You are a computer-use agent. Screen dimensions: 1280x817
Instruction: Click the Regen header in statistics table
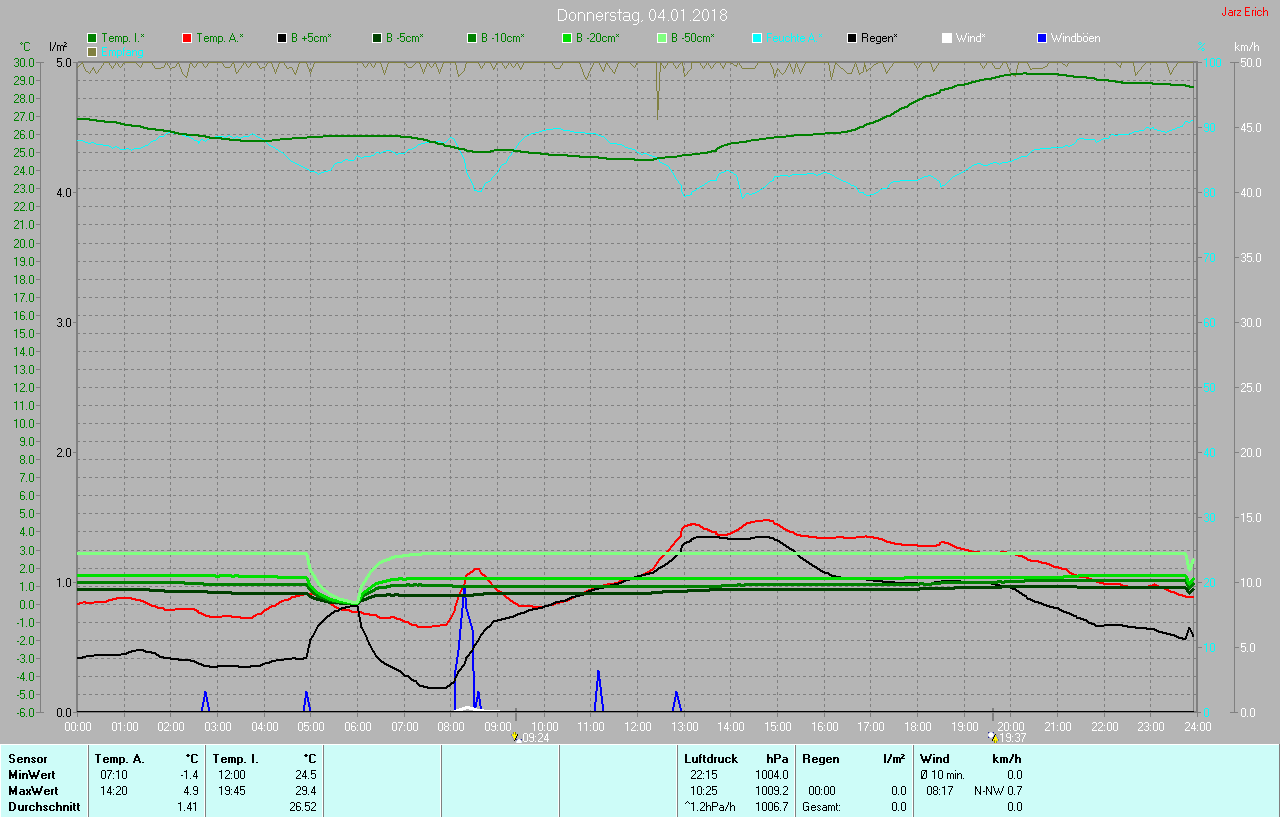(820, 759)
